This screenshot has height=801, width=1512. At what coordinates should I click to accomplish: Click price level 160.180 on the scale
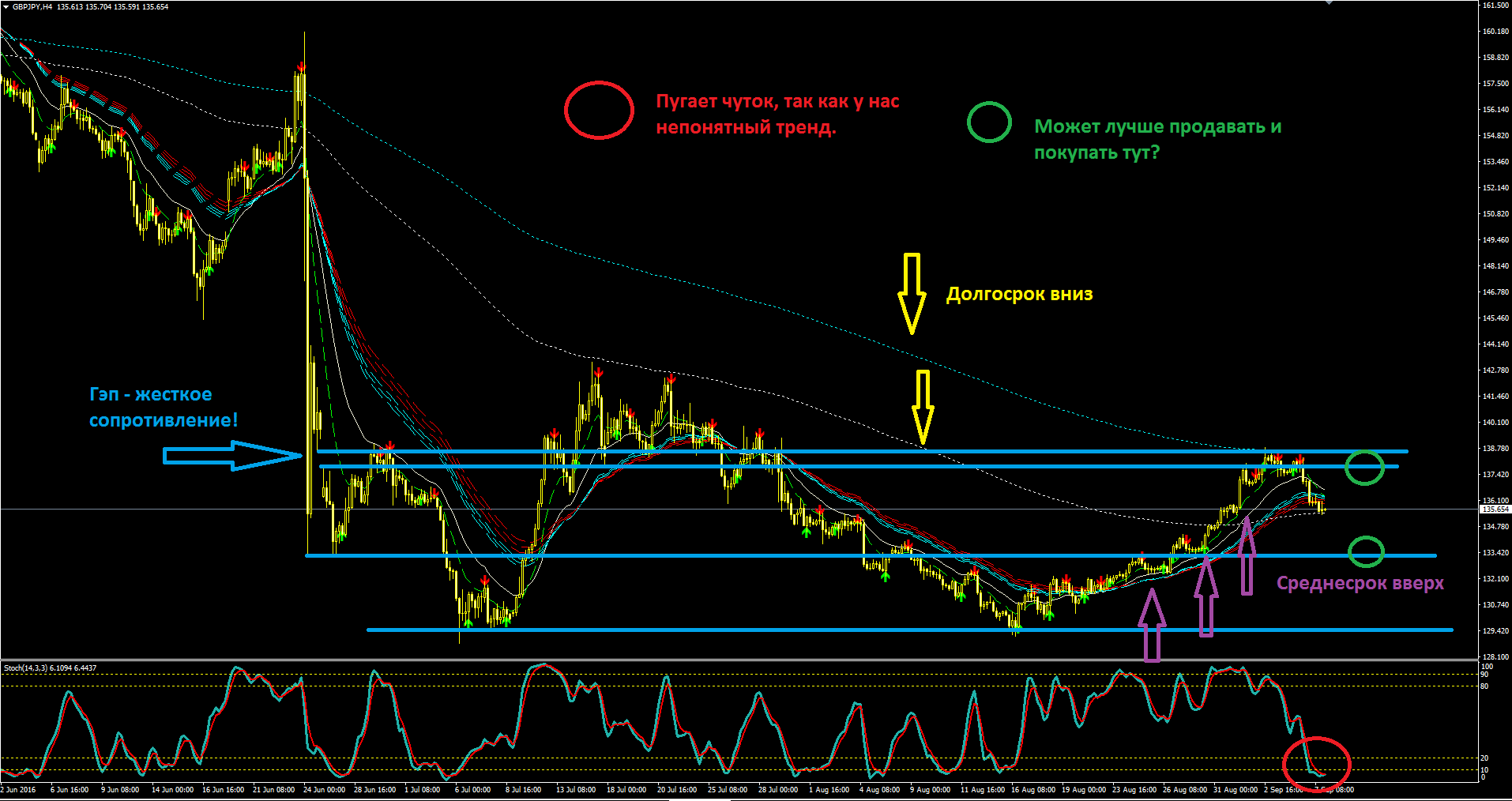pos(1495,32)
